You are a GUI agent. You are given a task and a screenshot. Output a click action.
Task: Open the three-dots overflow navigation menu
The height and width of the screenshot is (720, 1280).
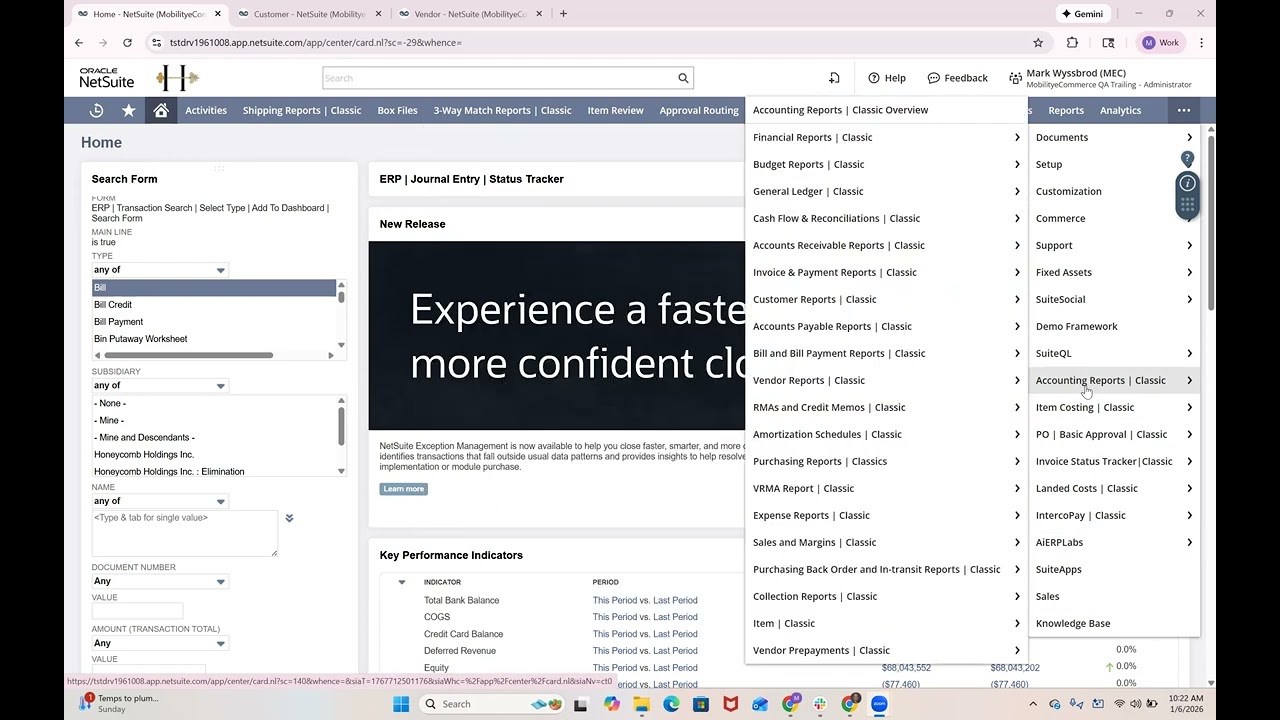[1184, 110]
